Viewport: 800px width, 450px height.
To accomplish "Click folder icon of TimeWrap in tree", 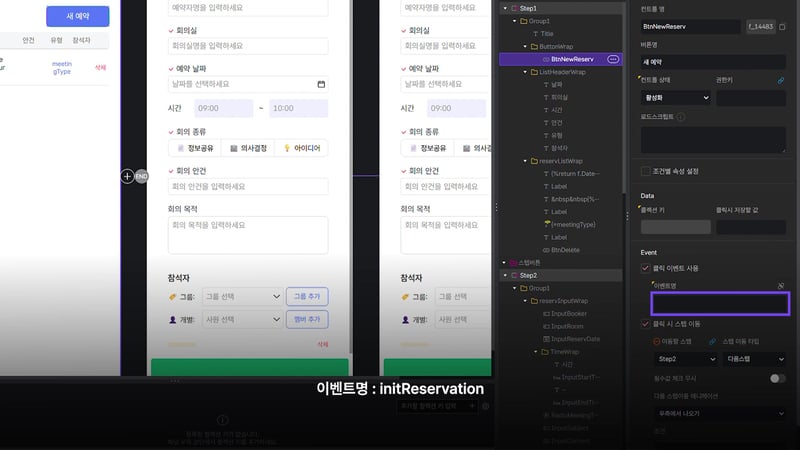I will pyautogui.click(x=545, y=352).
